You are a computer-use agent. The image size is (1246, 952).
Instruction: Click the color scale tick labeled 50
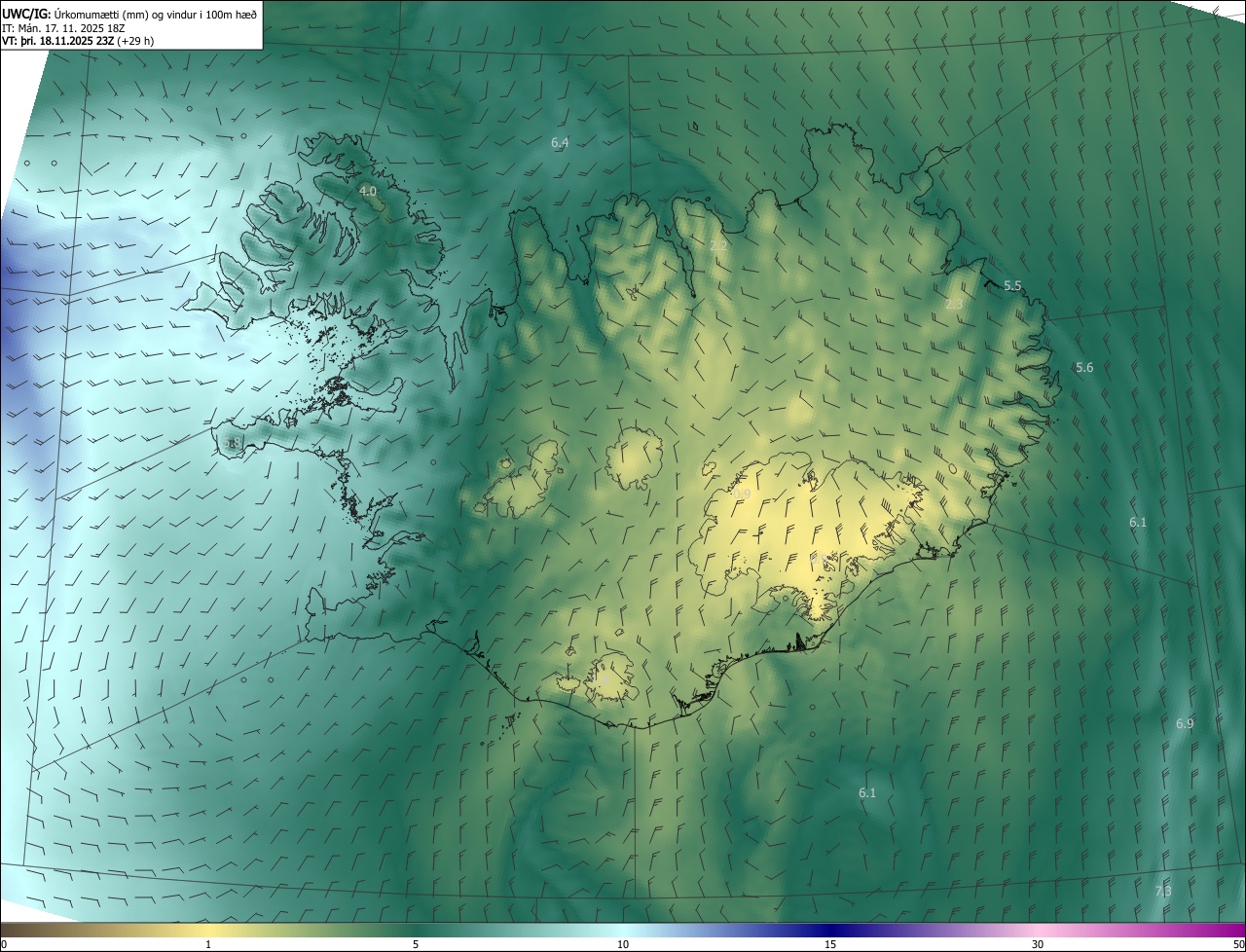pyautogui.click(x=1238, y=945)
